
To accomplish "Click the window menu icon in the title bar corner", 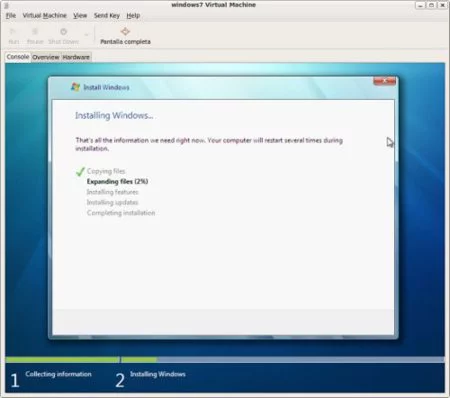I will tap(6, 5).
